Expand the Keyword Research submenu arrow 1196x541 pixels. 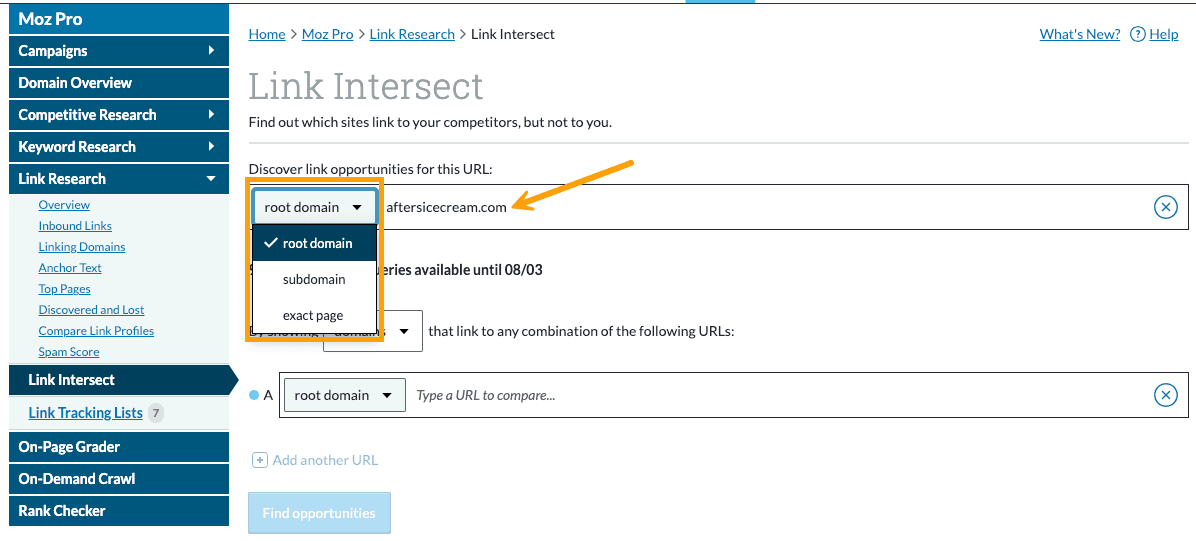(211, 147)
